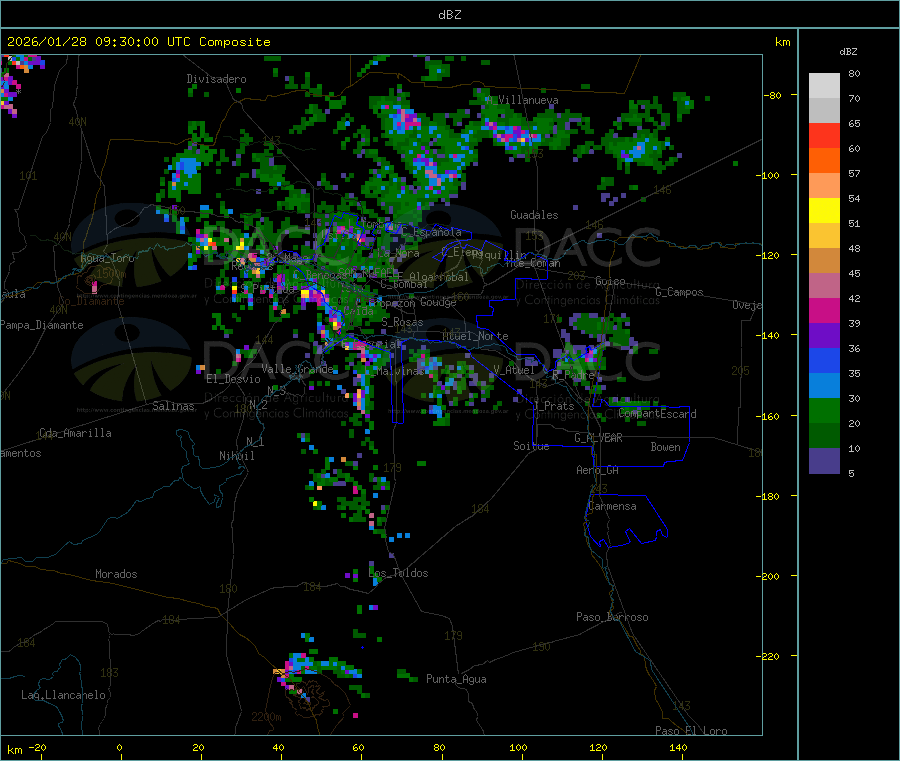Click the El_Desvio place name
Screen dimensions: 900x761
(233, 379)
